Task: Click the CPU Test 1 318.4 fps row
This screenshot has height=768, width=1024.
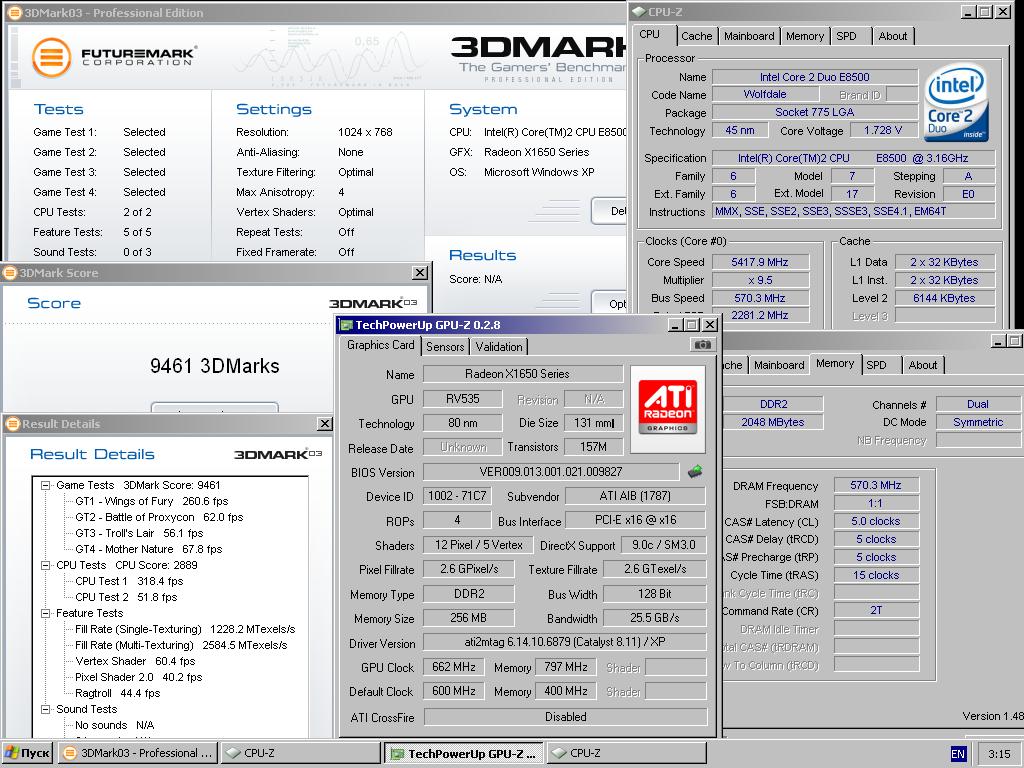Action: pos(129,581)
